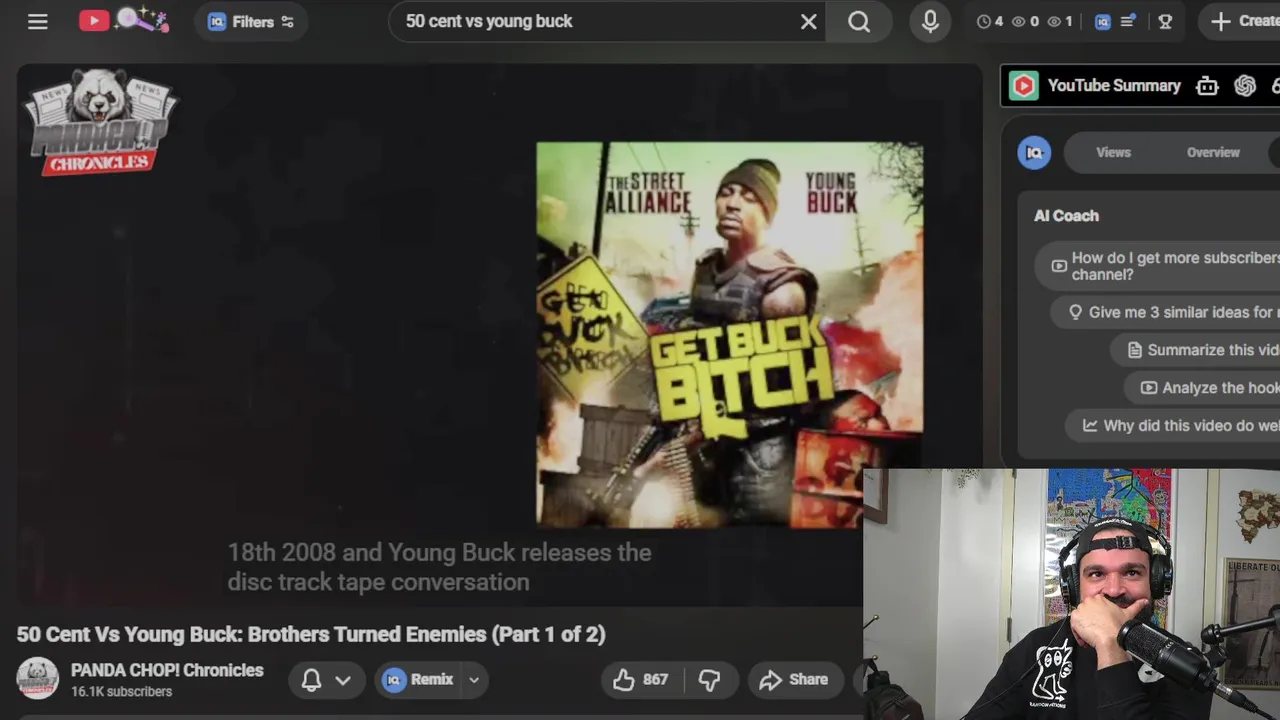Select 'Give me 3 similar ideas' prompt
The width and height of the screenshot is (1280, 720).
click(1166, 312)
